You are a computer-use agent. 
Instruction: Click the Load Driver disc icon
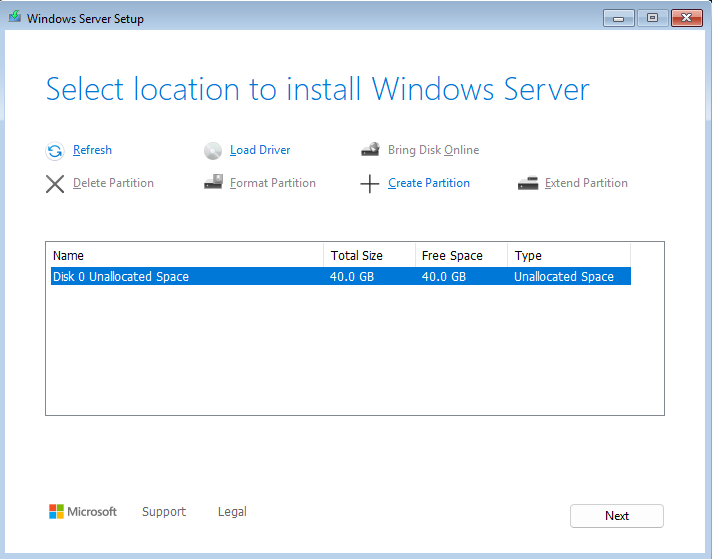coord(213,151)
